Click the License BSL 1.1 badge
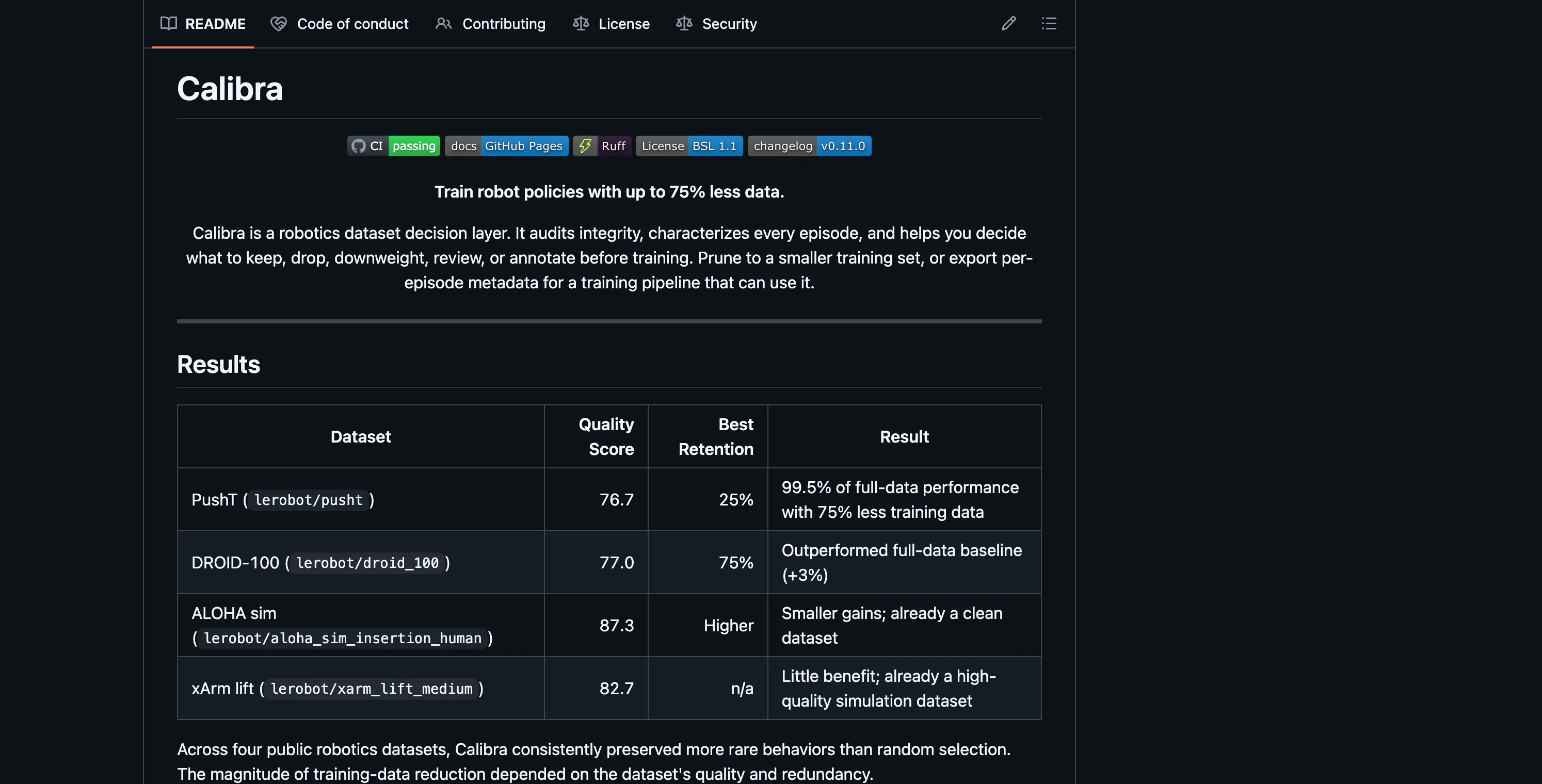 pos(689,146)
